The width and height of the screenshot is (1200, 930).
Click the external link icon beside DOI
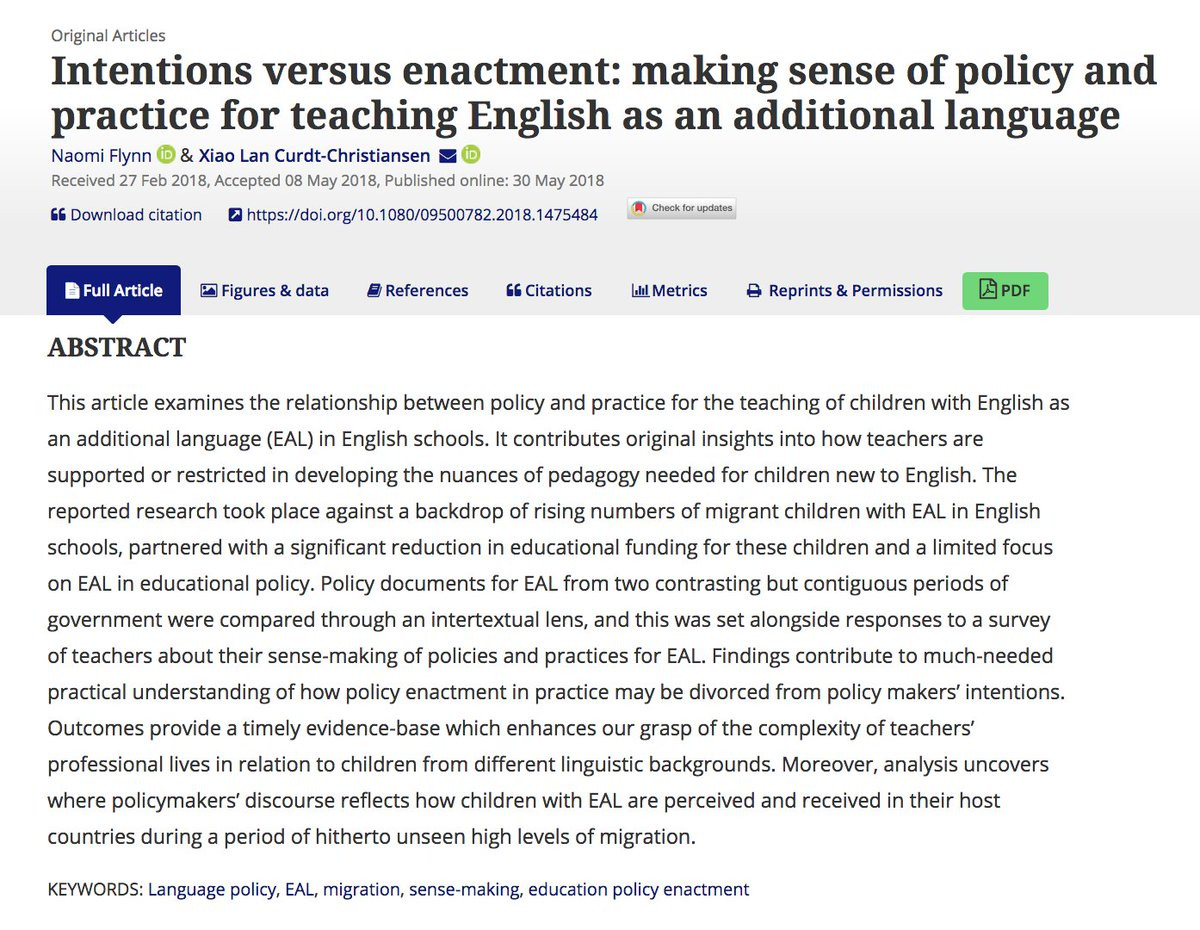tap(235, 215)
